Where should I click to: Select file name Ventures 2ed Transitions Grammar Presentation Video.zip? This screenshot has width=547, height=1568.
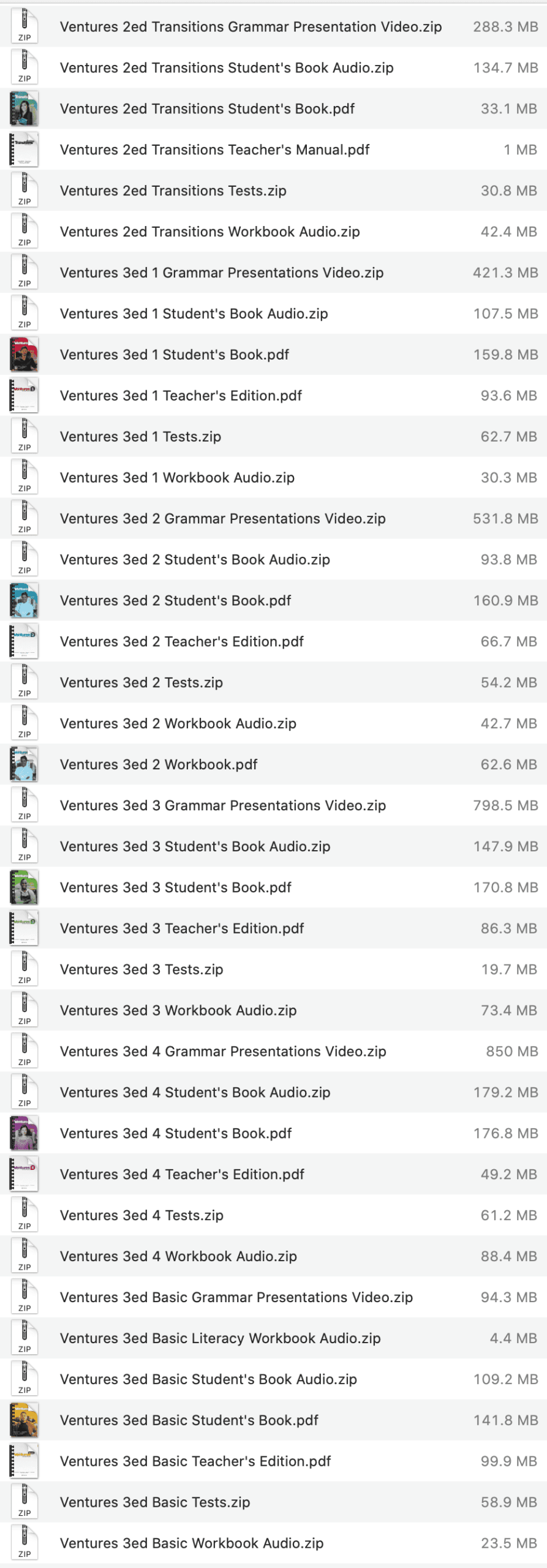[251, 27]
